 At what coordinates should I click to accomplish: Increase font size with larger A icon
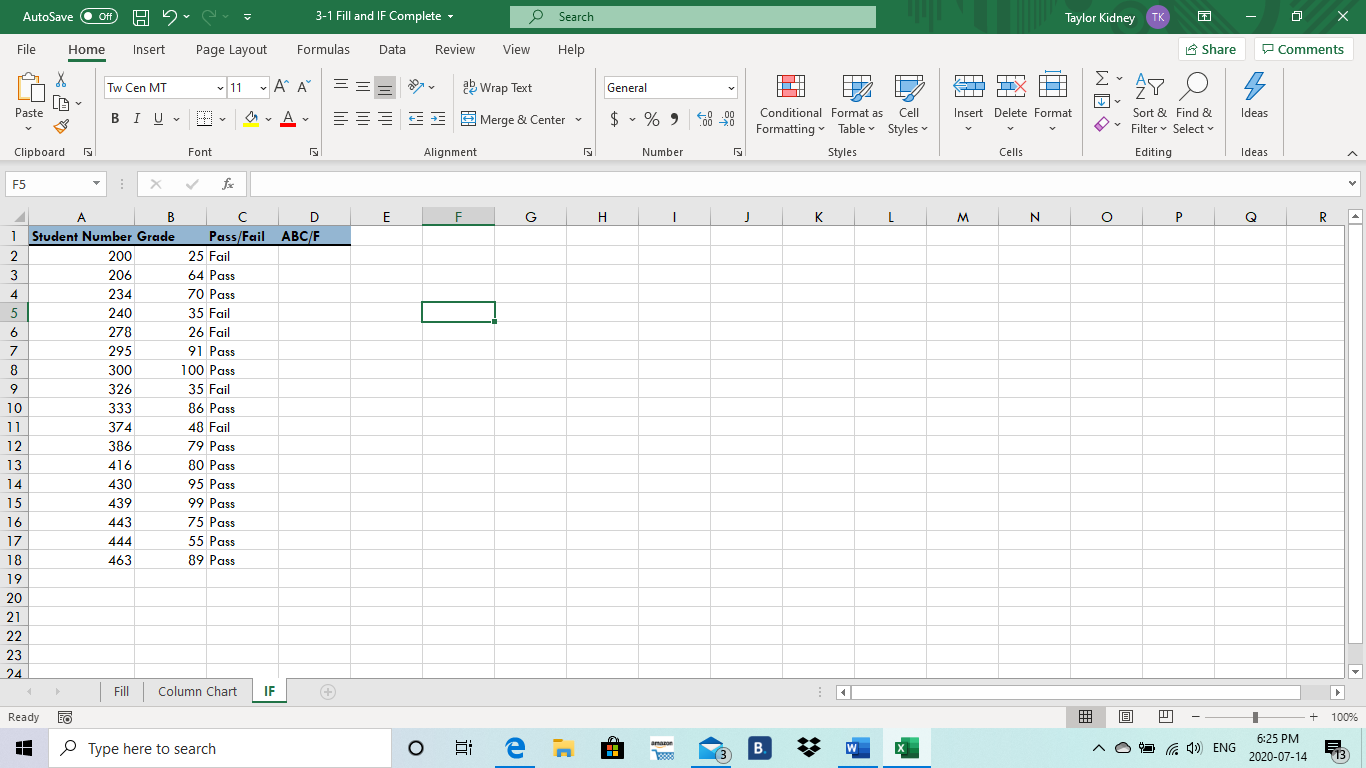coord(281,87)
